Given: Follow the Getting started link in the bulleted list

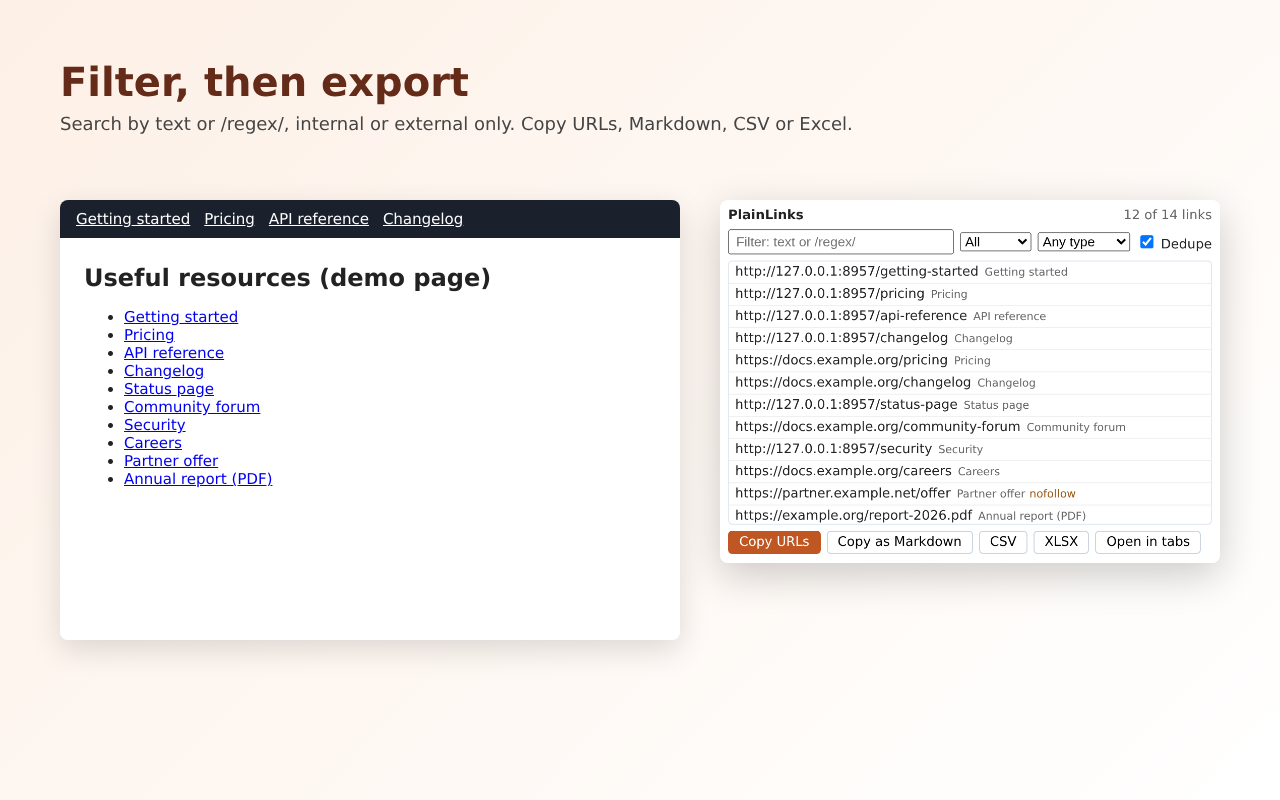Looking at the screenshot, I should pyautogui.click(x=181, y=317).
